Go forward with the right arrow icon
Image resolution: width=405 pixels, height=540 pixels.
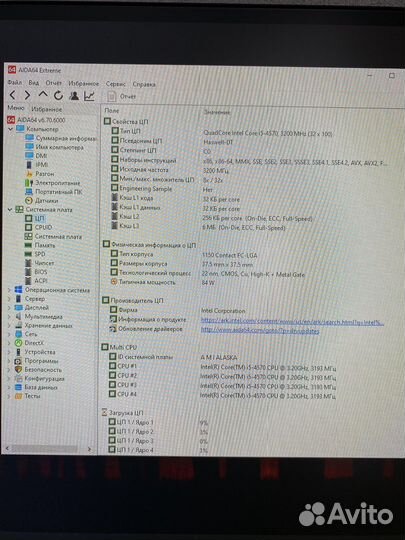(27, 95)
